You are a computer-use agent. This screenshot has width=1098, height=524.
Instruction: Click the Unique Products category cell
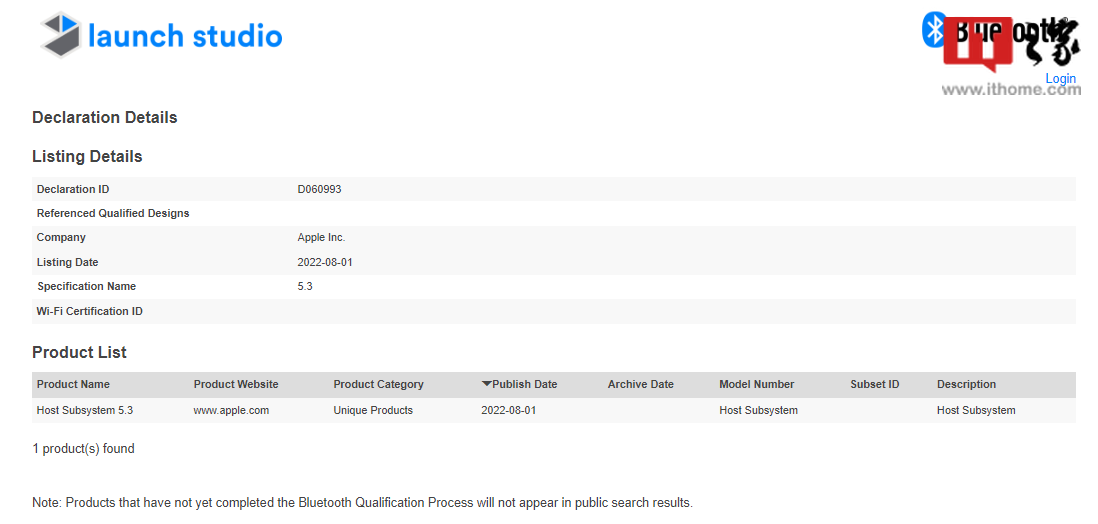click(373, 410)
